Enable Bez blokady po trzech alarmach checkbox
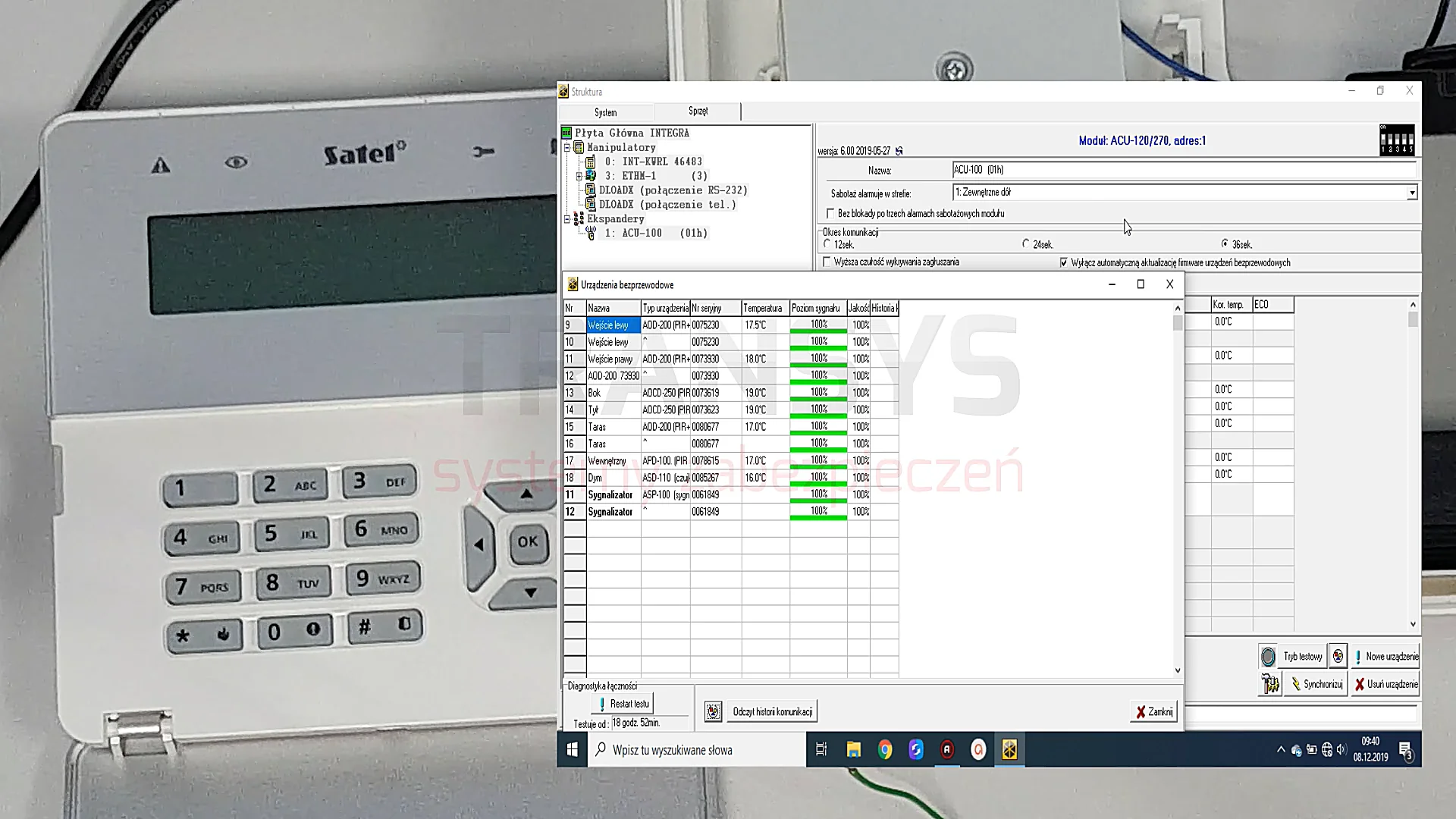 pos(830,214)
